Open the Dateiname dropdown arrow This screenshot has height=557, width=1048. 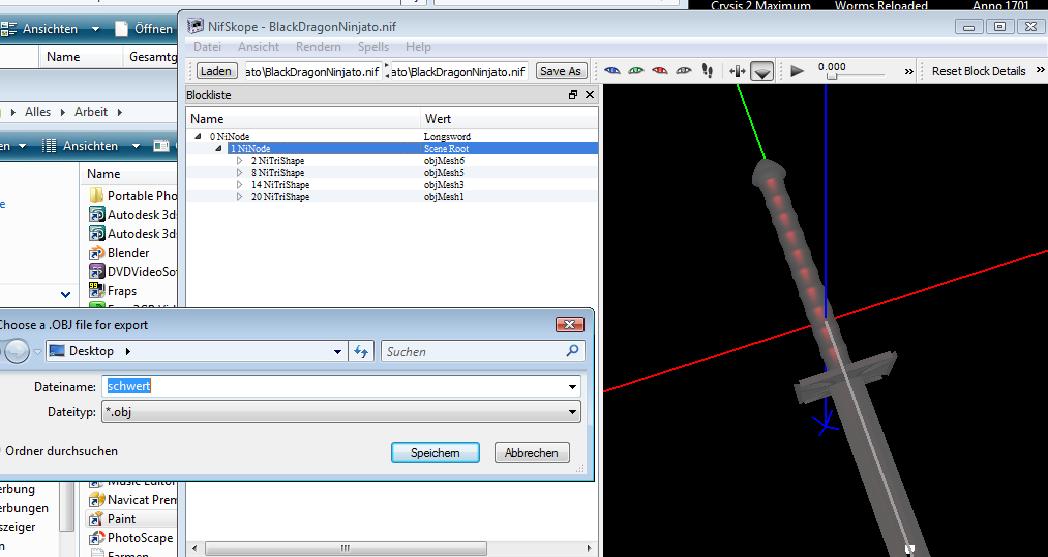(572, 386)
